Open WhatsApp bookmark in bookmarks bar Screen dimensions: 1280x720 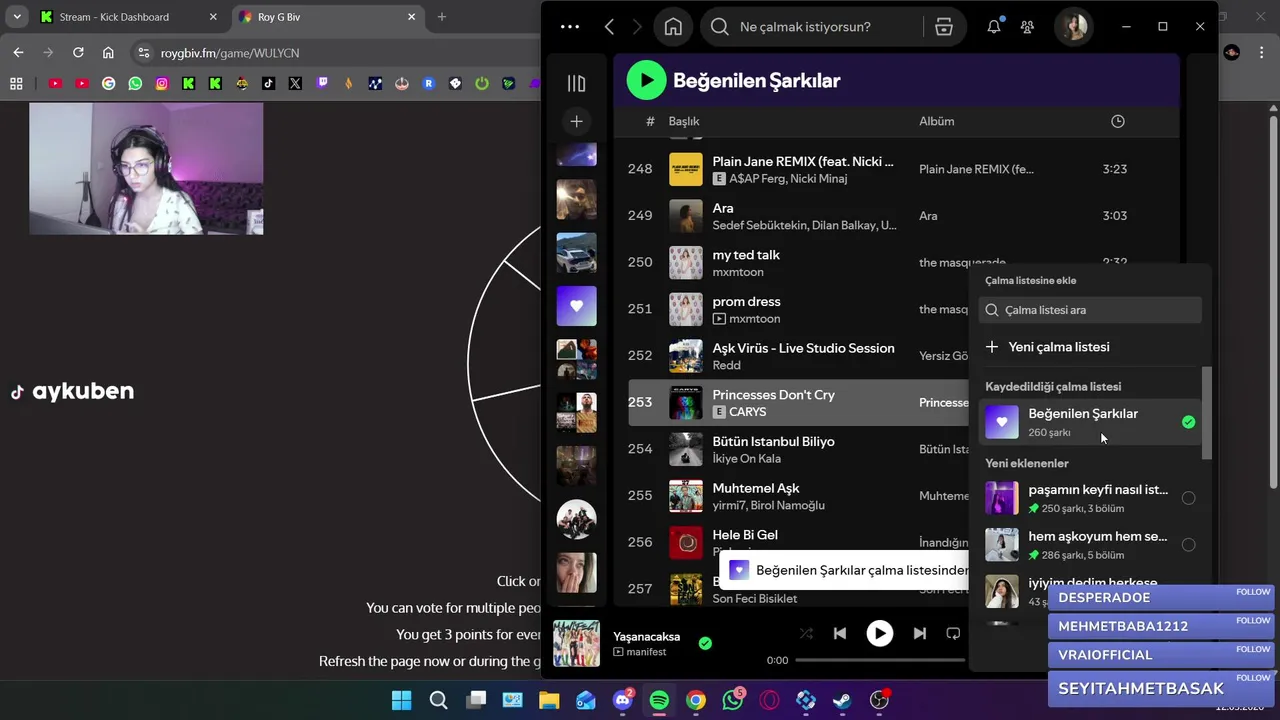135,84
